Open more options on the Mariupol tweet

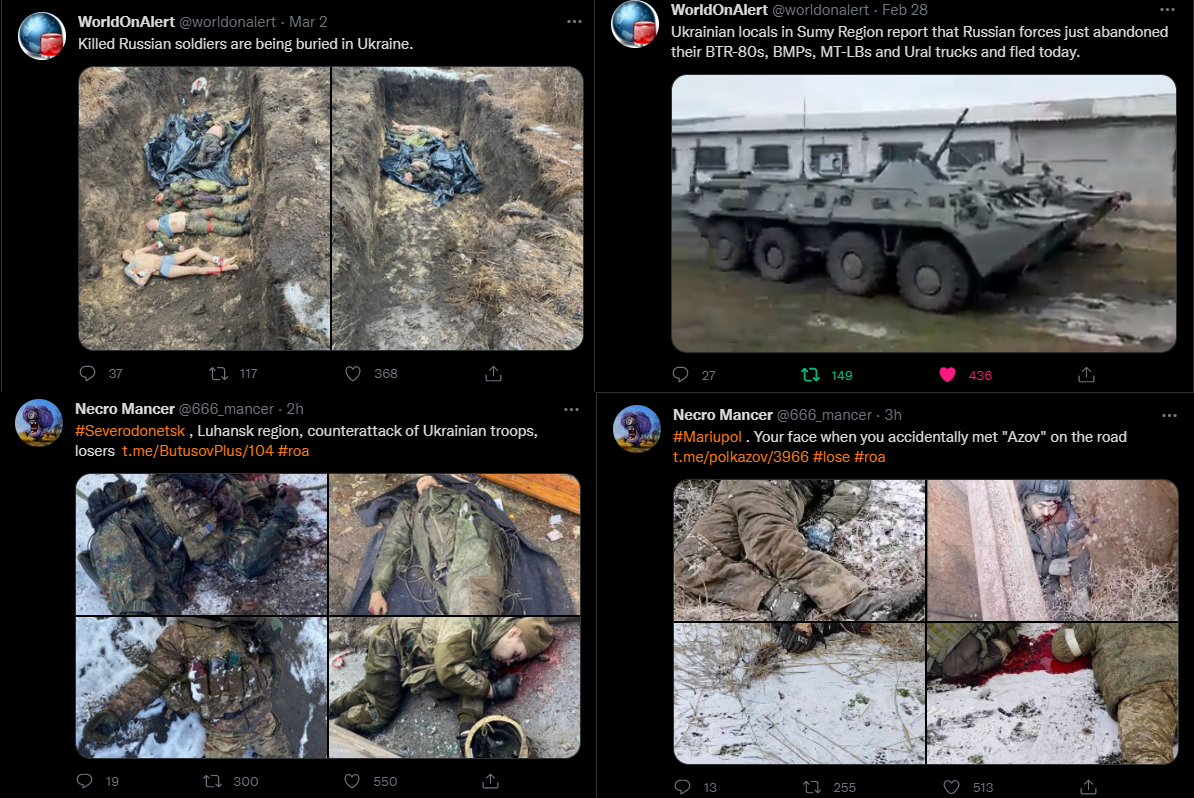(x=1170, y=415)
